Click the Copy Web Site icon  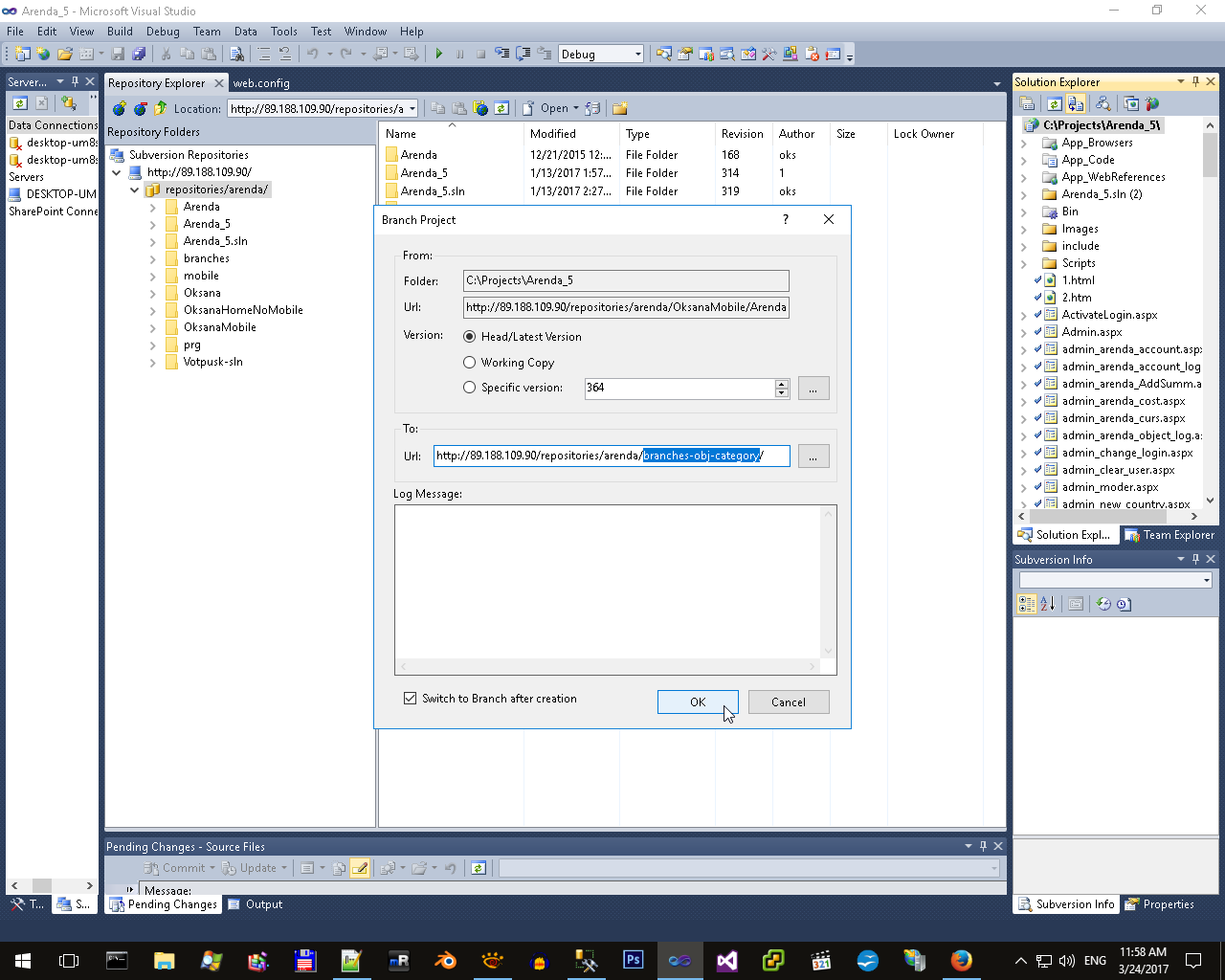click(1131, 103)
